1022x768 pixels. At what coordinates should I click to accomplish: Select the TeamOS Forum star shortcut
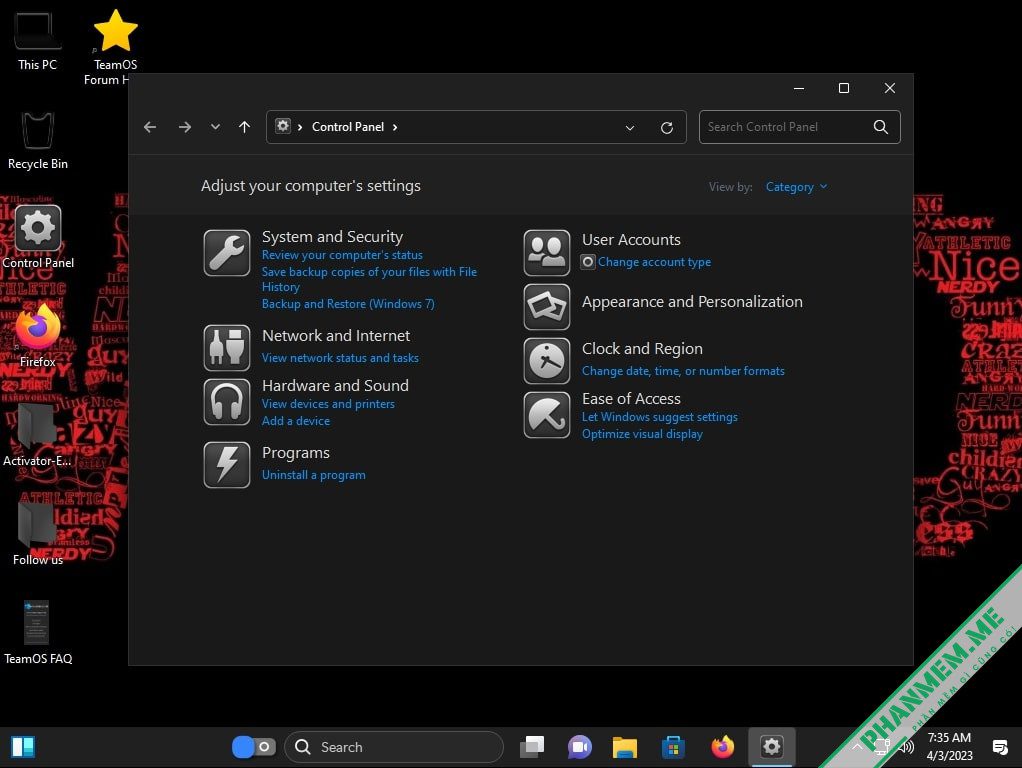[115, 47]
